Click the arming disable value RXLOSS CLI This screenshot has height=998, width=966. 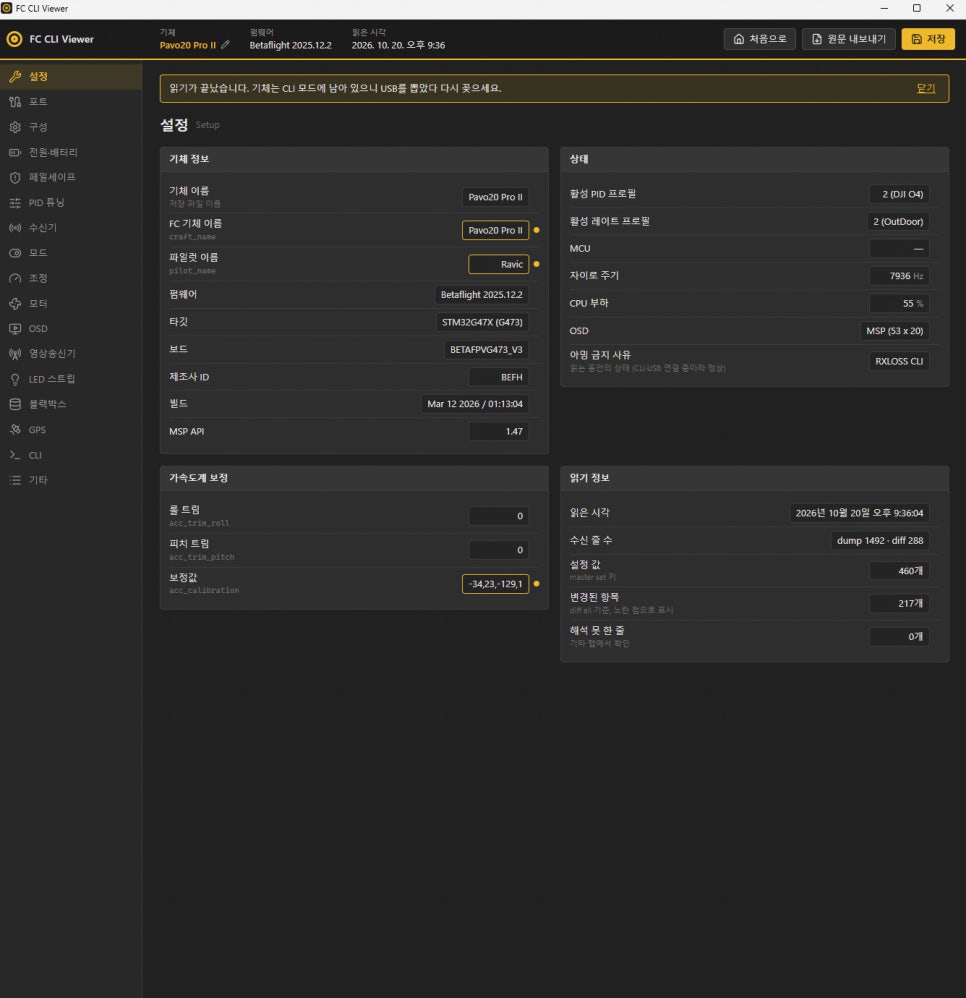click(x=899, y=361)
